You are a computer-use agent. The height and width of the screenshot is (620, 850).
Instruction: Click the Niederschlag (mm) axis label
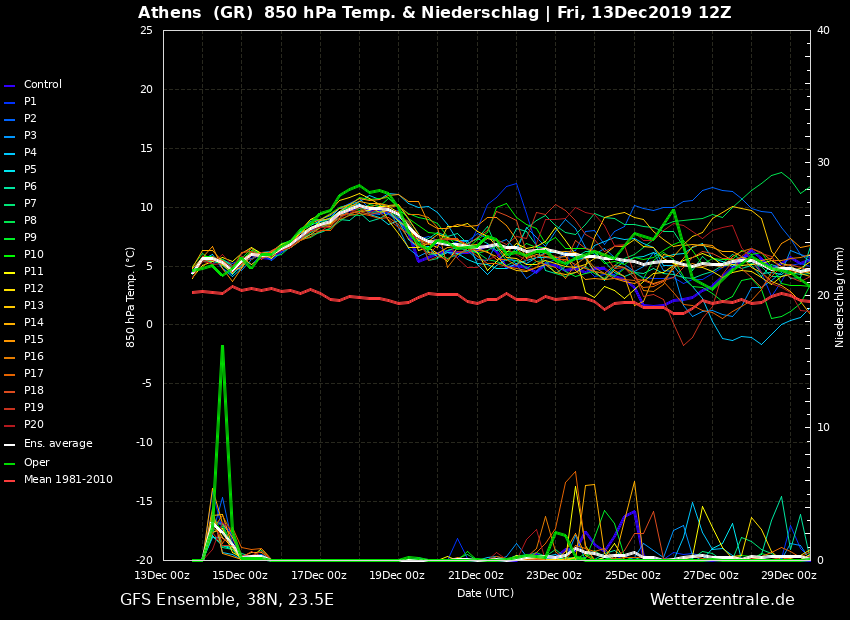[840, 297]
